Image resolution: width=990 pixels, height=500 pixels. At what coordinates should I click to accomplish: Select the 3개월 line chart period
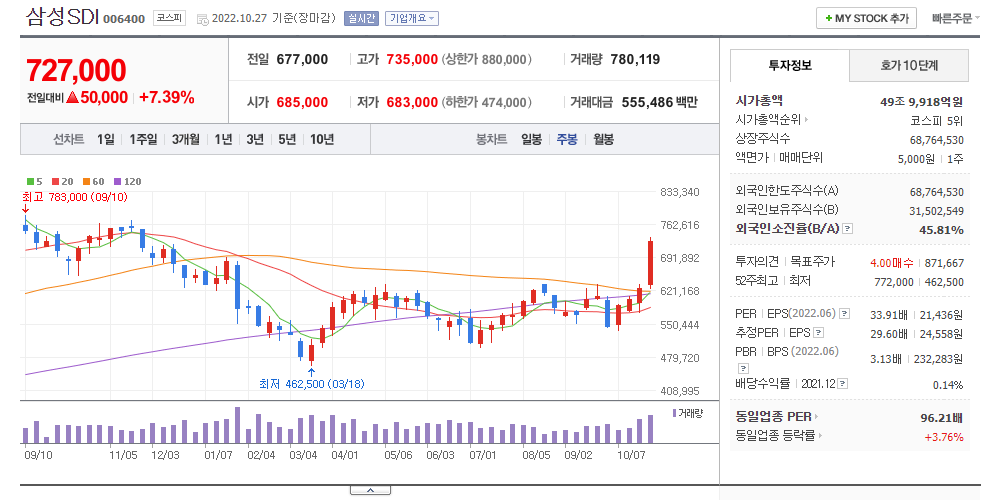pos(186,140)
